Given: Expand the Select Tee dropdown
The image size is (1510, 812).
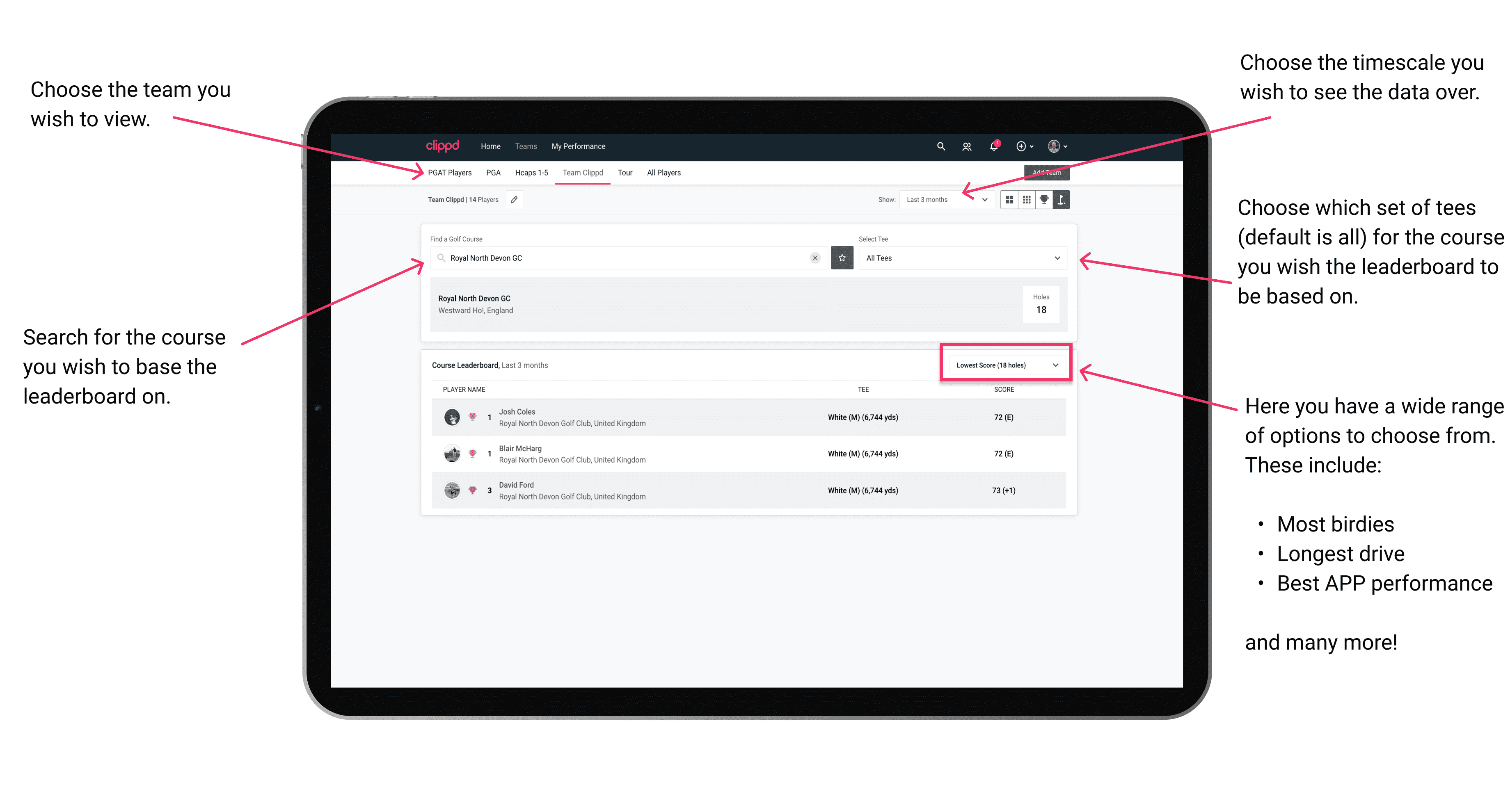Looking at the screenshot, I should point(1056,258).
